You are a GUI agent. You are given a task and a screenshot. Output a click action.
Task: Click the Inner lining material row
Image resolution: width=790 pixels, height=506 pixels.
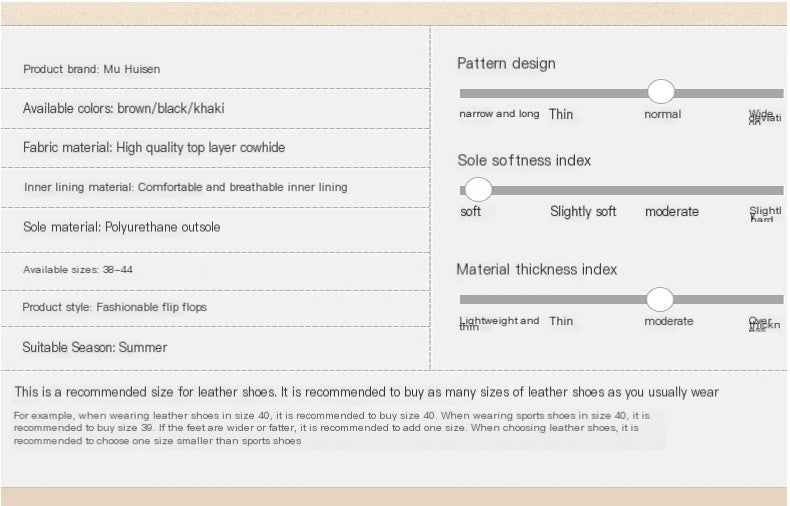(x=186, y=187)
